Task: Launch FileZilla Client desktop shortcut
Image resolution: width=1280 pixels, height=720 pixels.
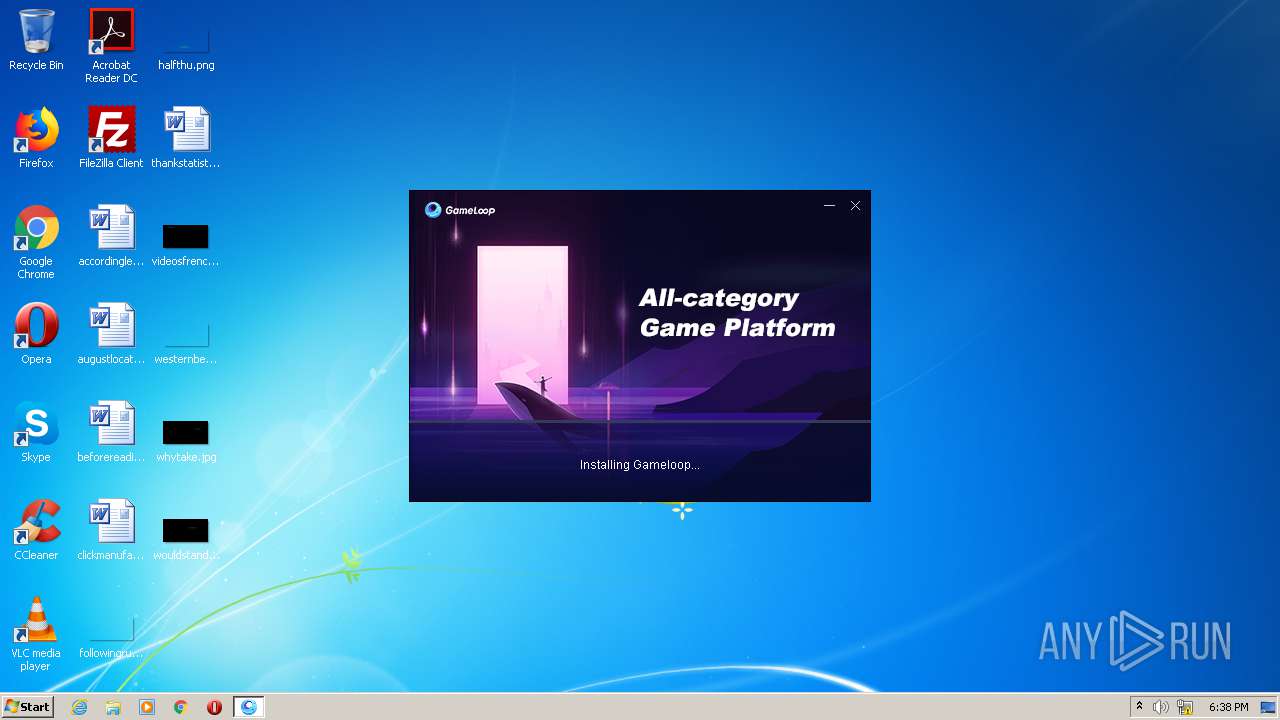Action: pos(111,137)
